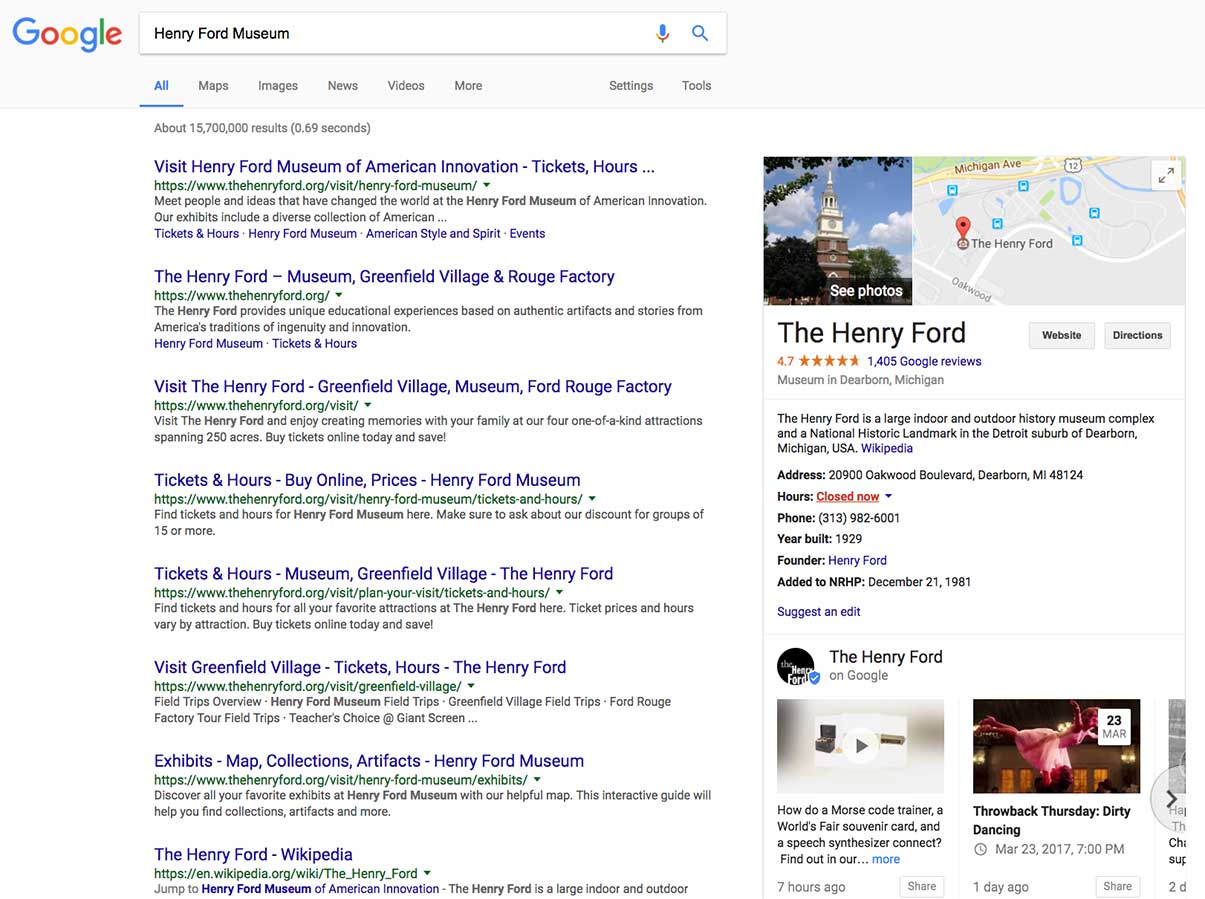Open the map thumbnail of The Henry Ford
Screen dimensions: 1205x899
(x=1049, y=230)
